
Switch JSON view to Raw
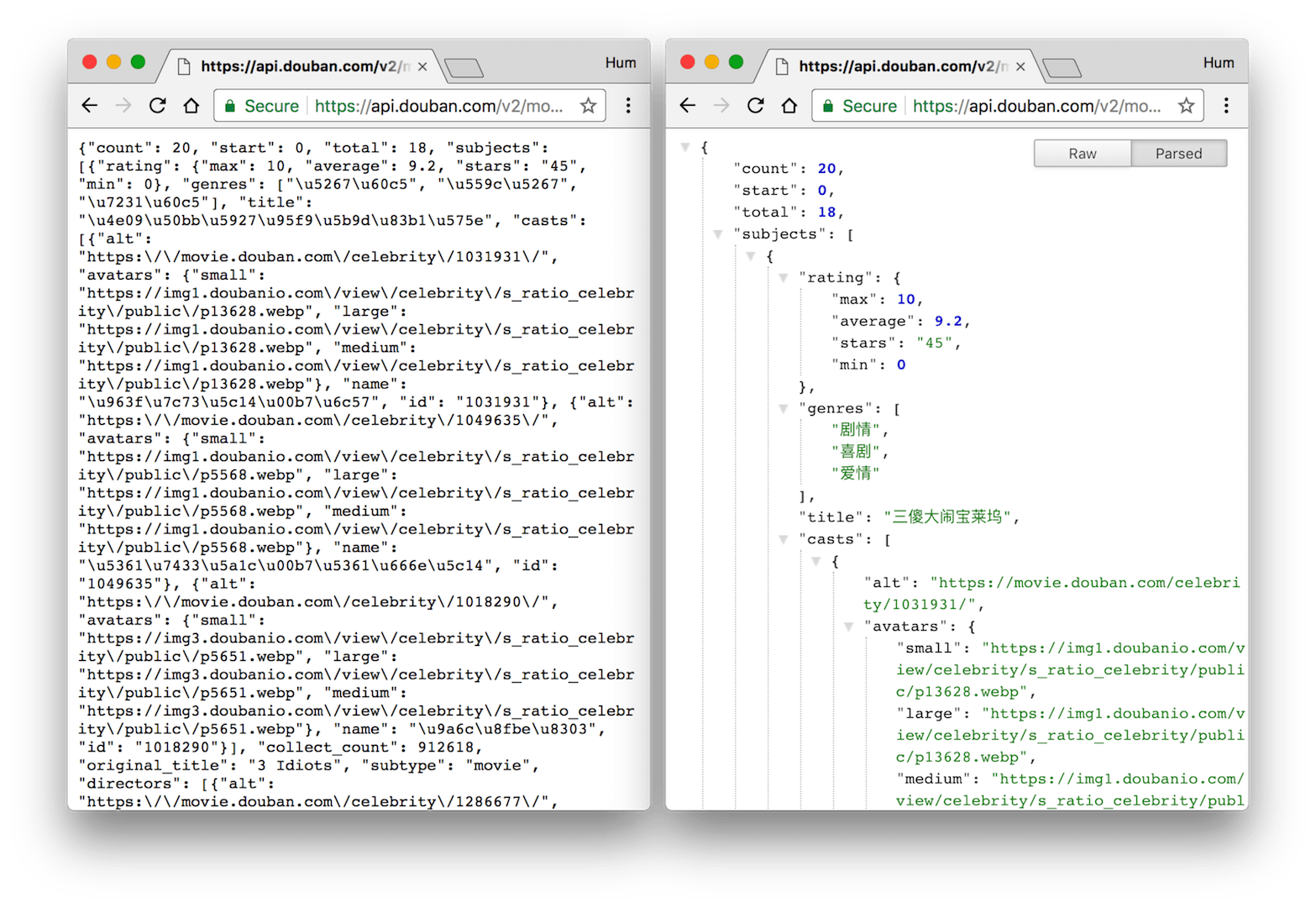[1082, 154]
